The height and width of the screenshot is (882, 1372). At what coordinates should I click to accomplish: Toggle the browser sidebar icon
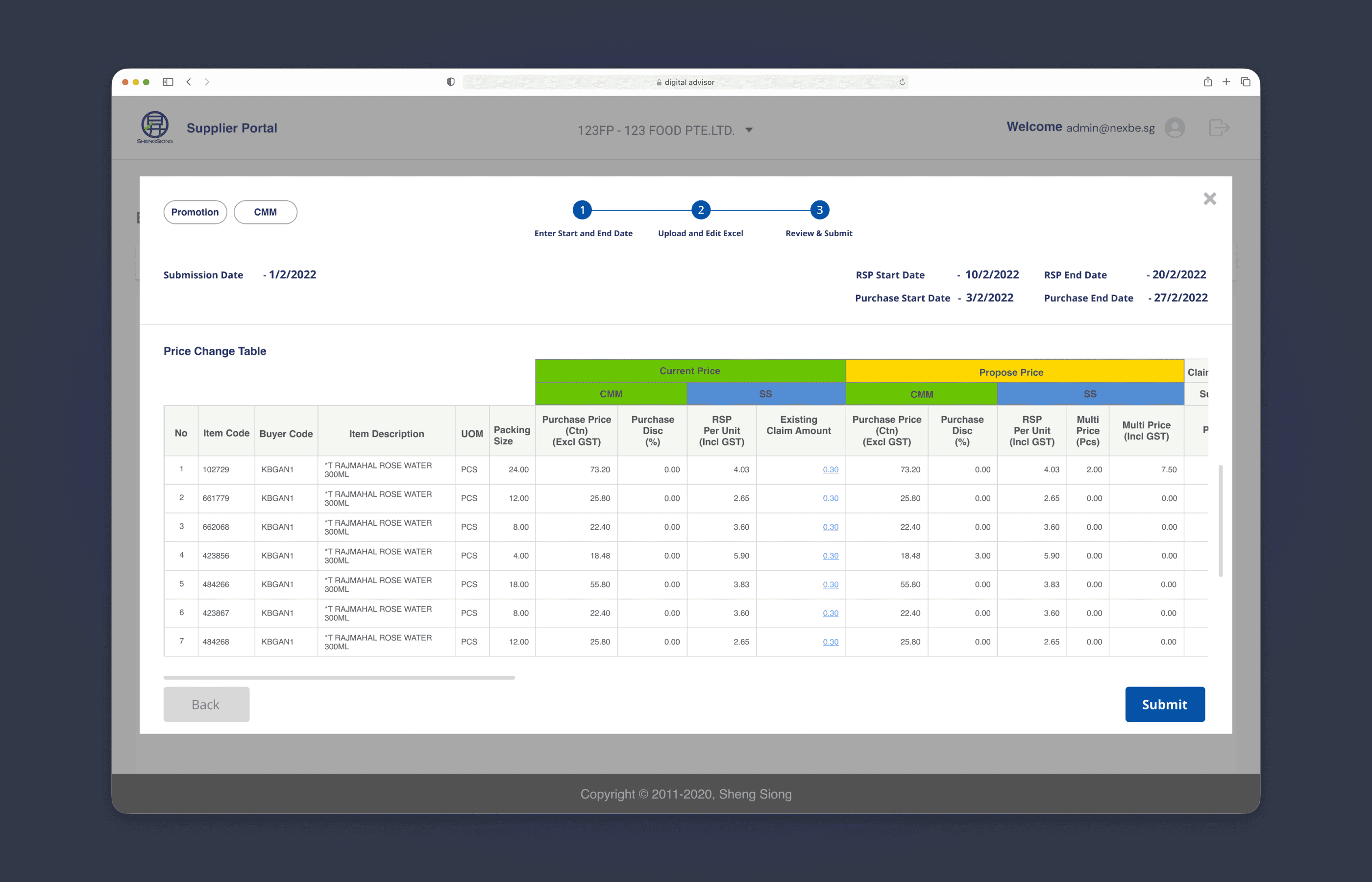pos(168,82)
